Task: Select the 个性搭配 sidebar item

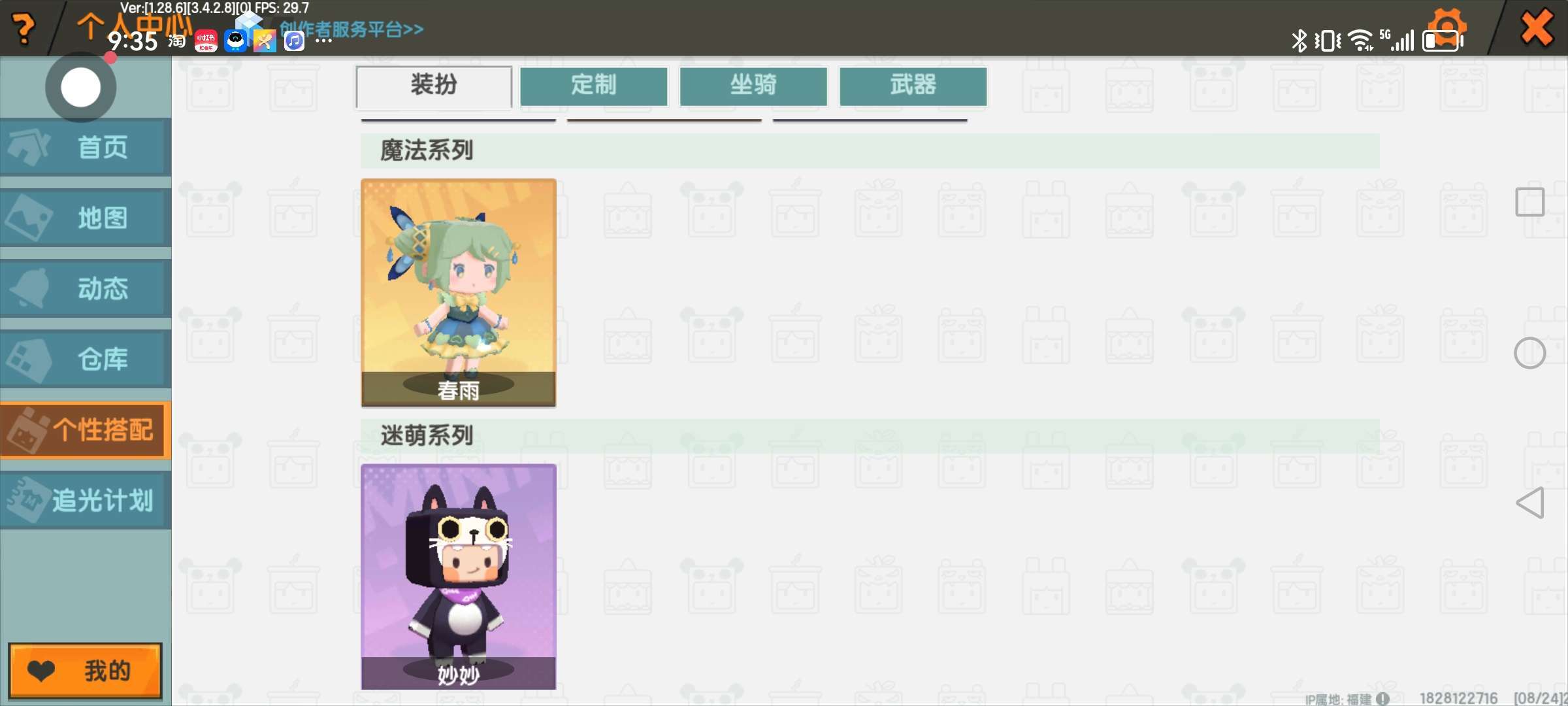Action: 86,430
